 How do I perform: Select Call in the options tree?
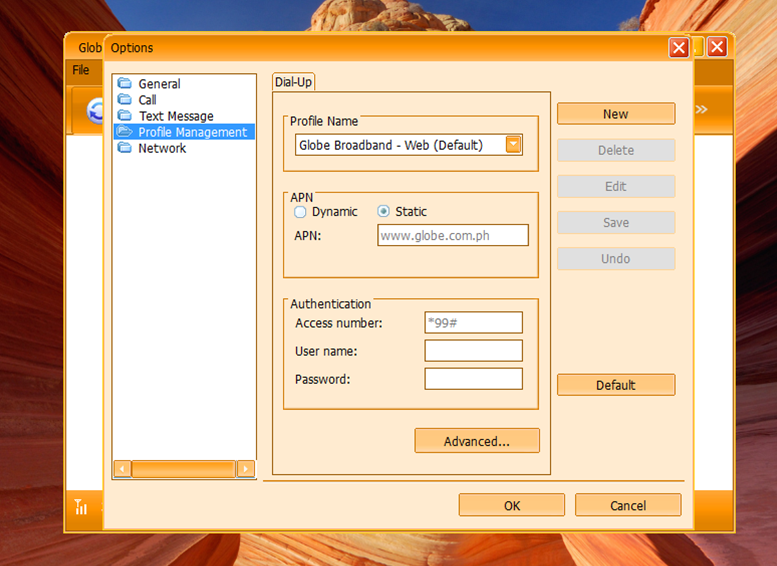[148, 100]
